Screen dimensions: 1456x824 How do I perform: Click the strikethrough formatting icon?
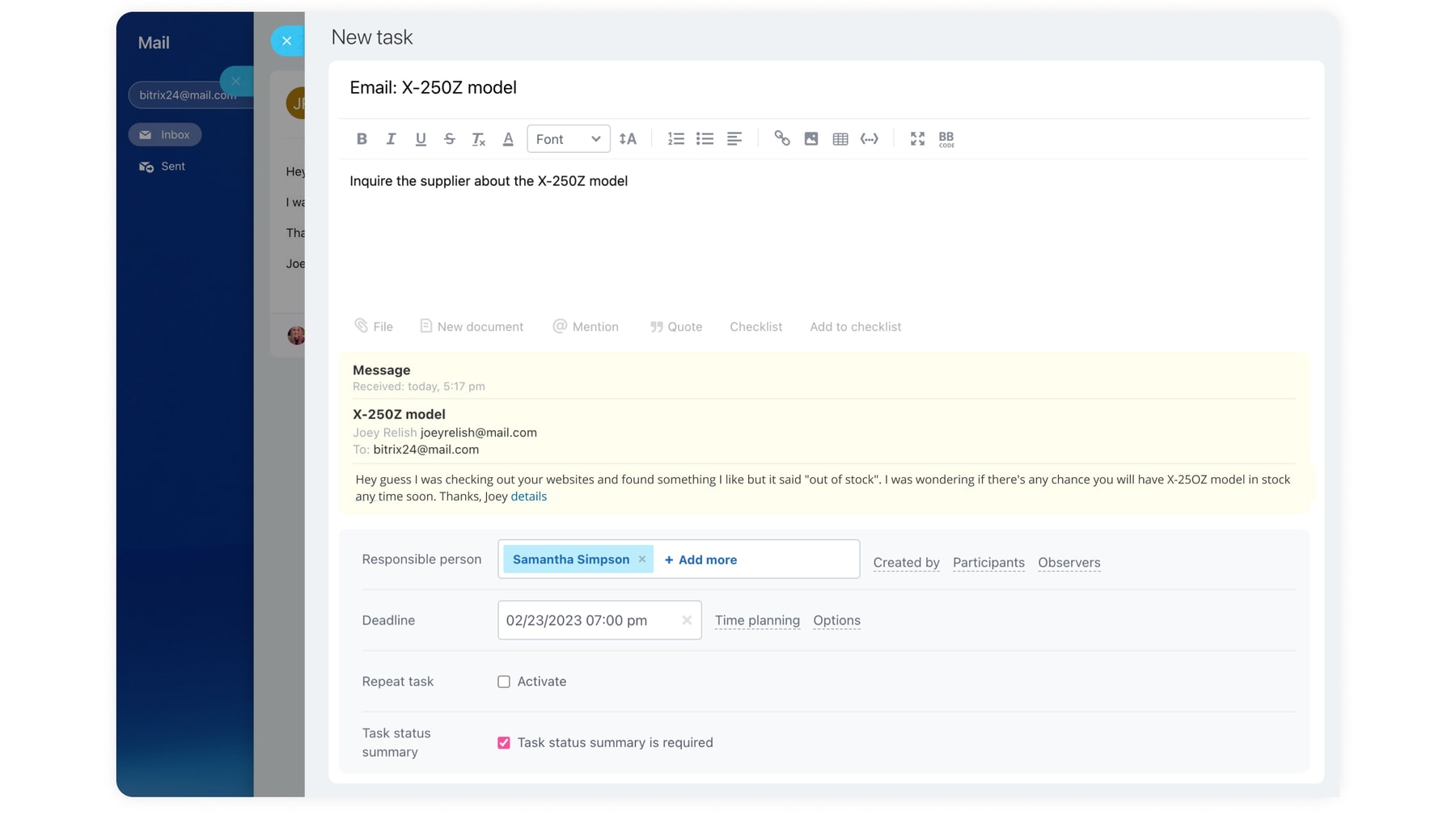pyautogui.click(x=449, y=139)
